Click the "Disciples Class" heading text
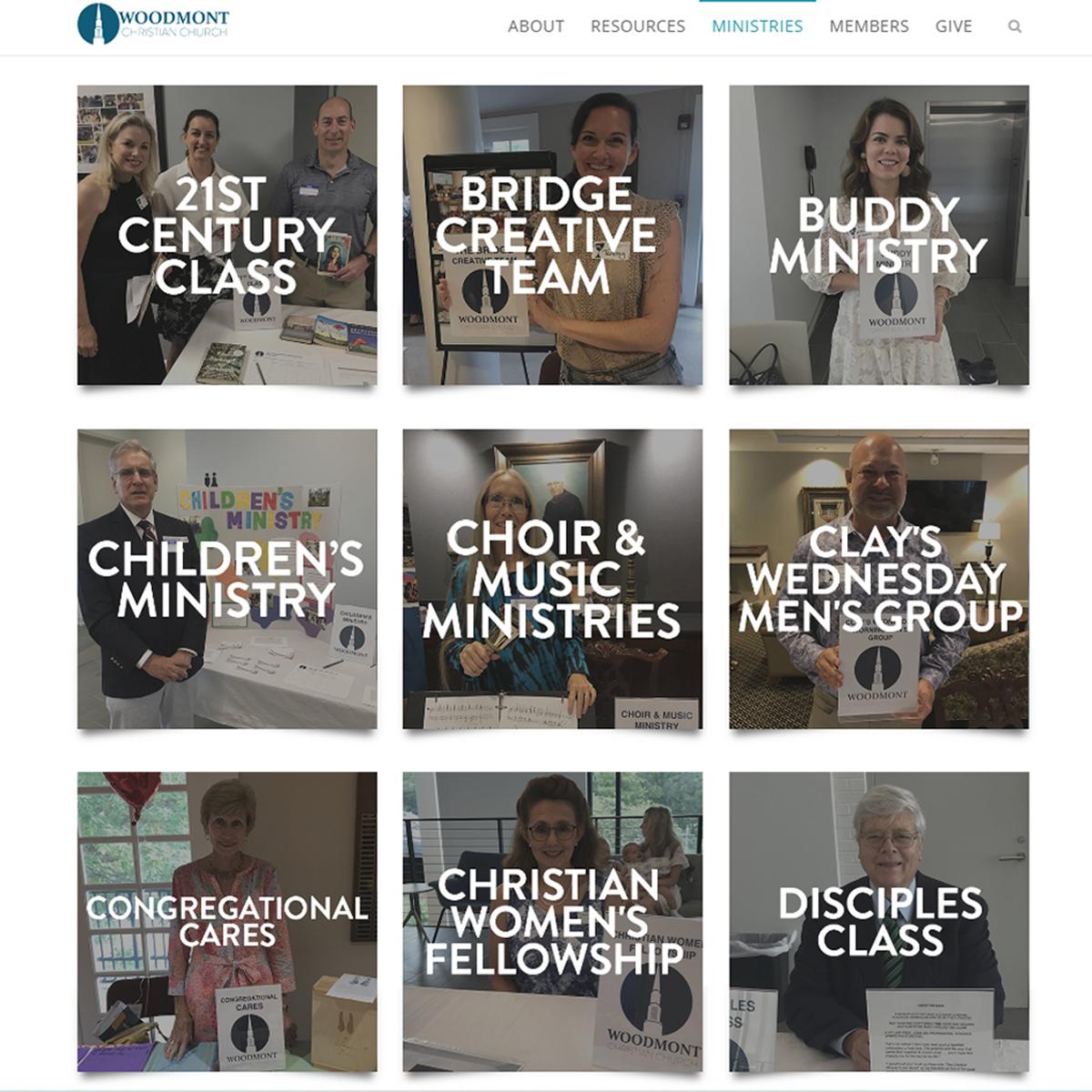The height and width of the screenshot is (1092, 1092). point(880,922)
